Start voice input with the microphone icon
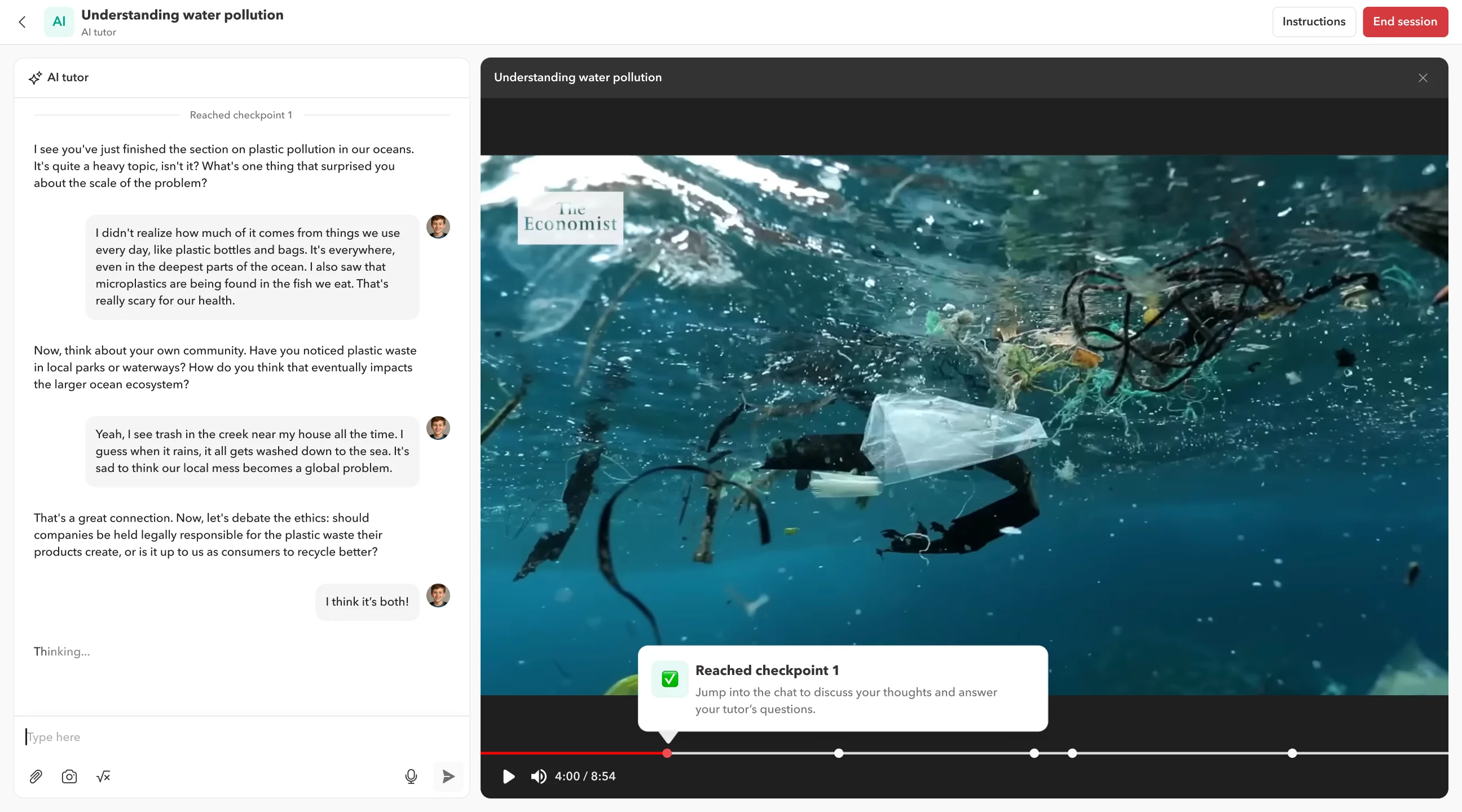1462x812 pixels. (411, 776)
